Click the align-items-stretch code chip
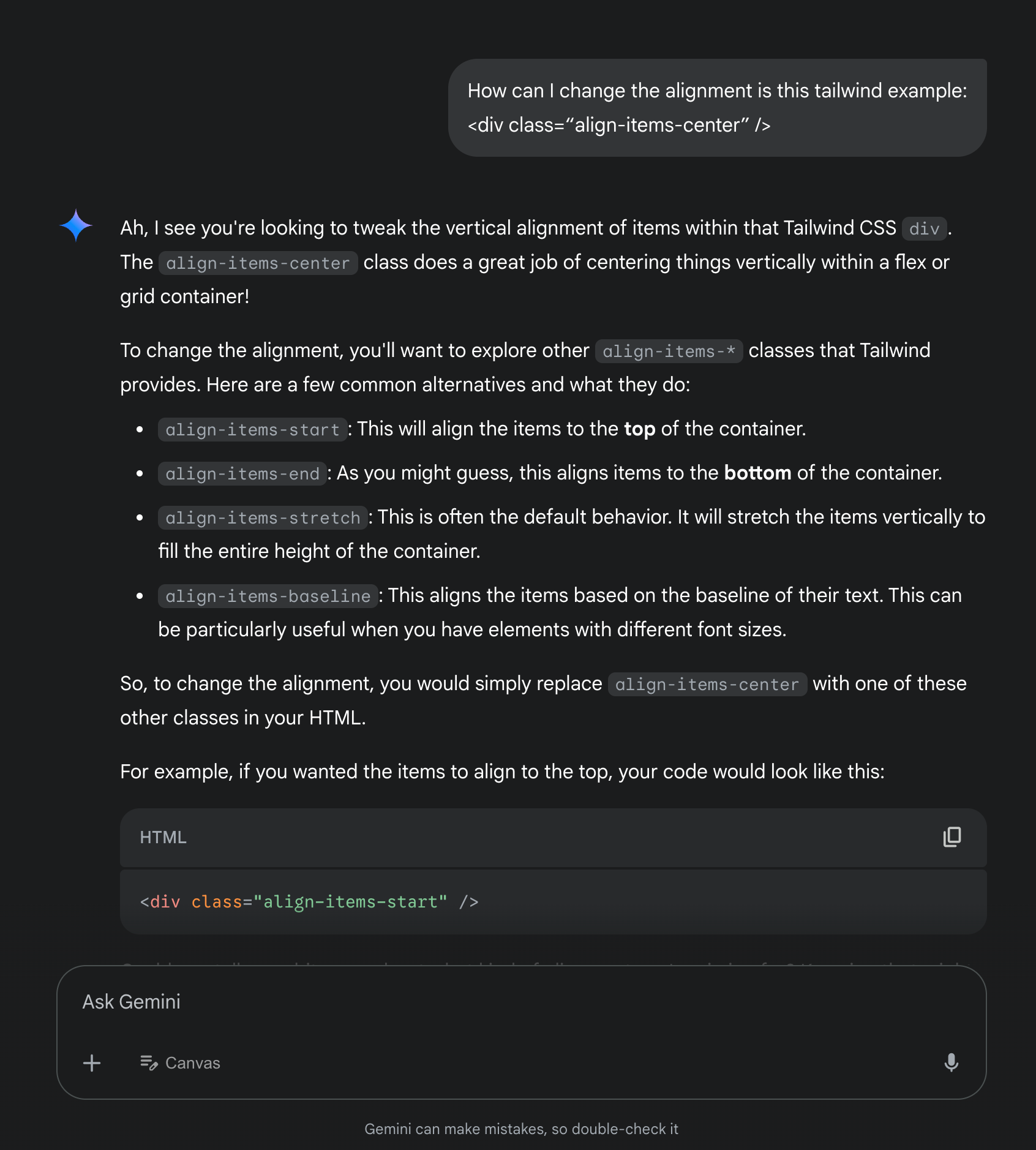 pos(263,518)
